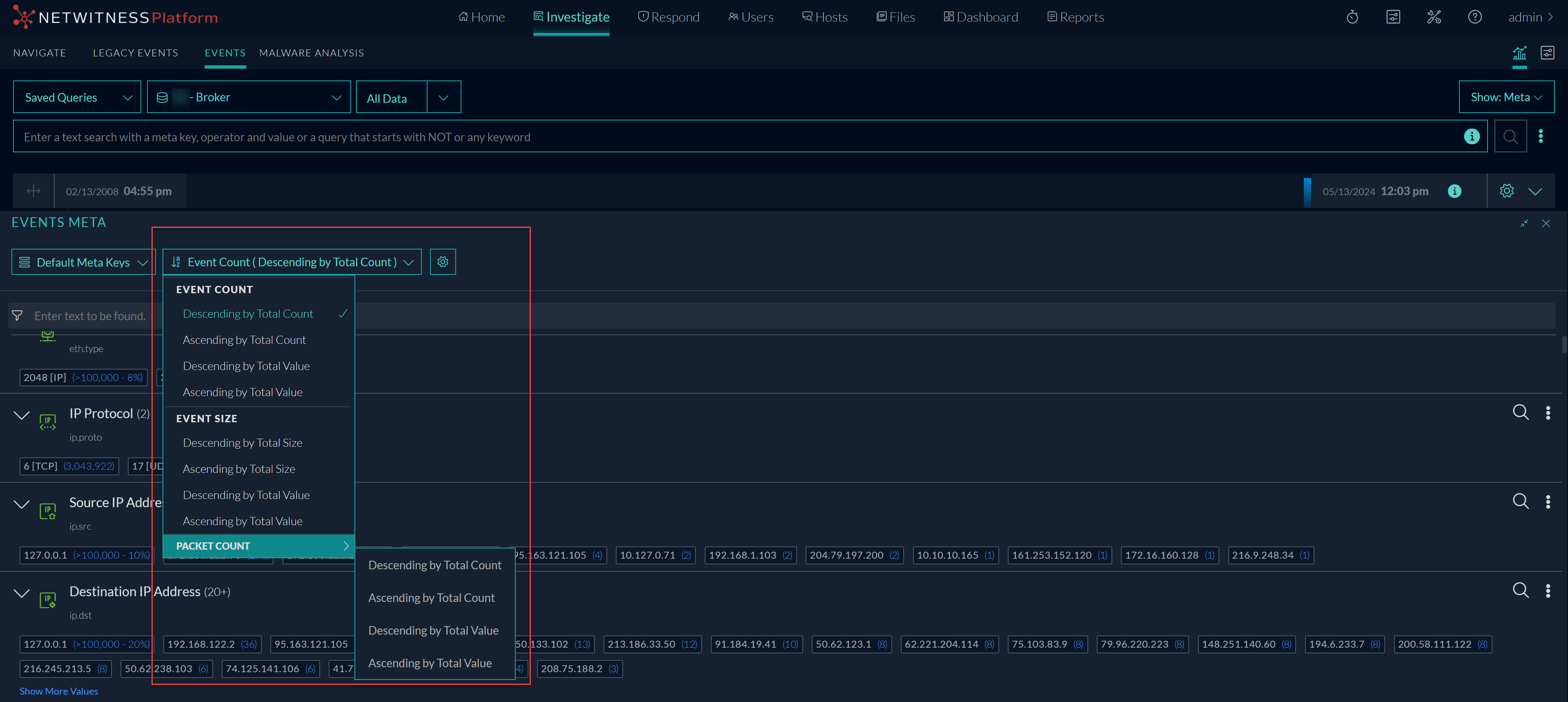1568x702 pixels.
Task: Open the events meta sort settings gear
Action: pyautogui.click(x=443, y=262)
